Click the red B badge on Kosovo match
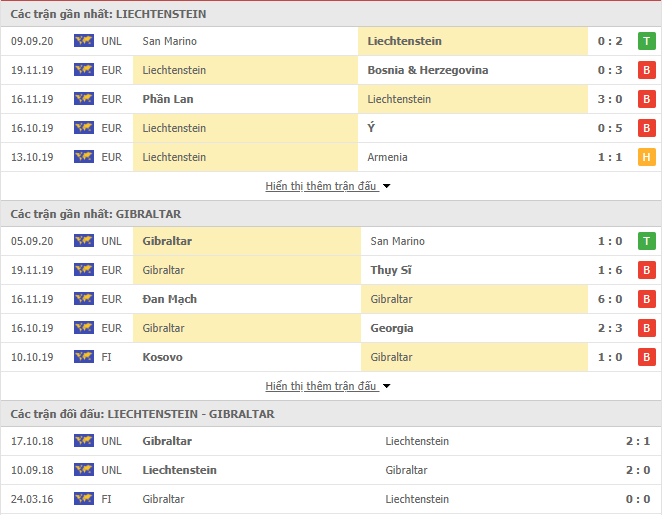This screenshot has height=515, width=662. [x=646, y=357]
